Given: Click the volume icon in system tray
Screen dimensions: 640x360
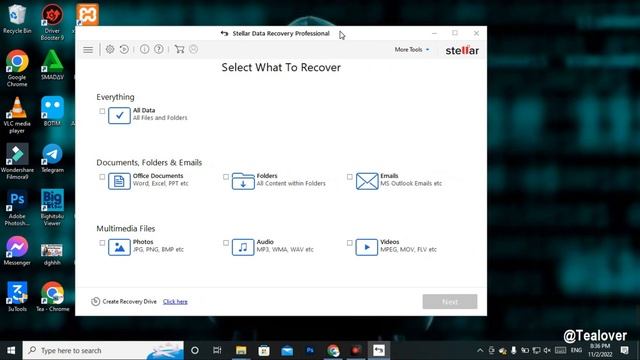Looking at the screenshot, I should click(x=547, y=350).
